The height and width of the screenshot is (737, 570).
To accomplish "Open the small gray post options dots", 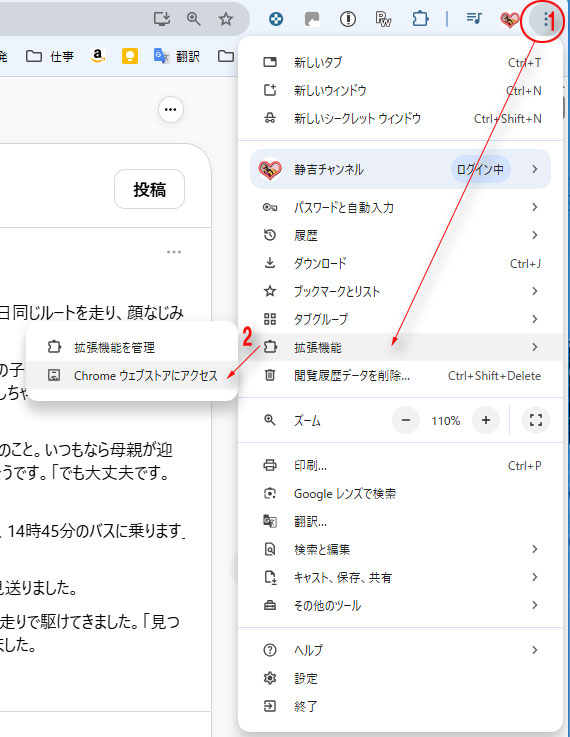I will pos(174,252).
